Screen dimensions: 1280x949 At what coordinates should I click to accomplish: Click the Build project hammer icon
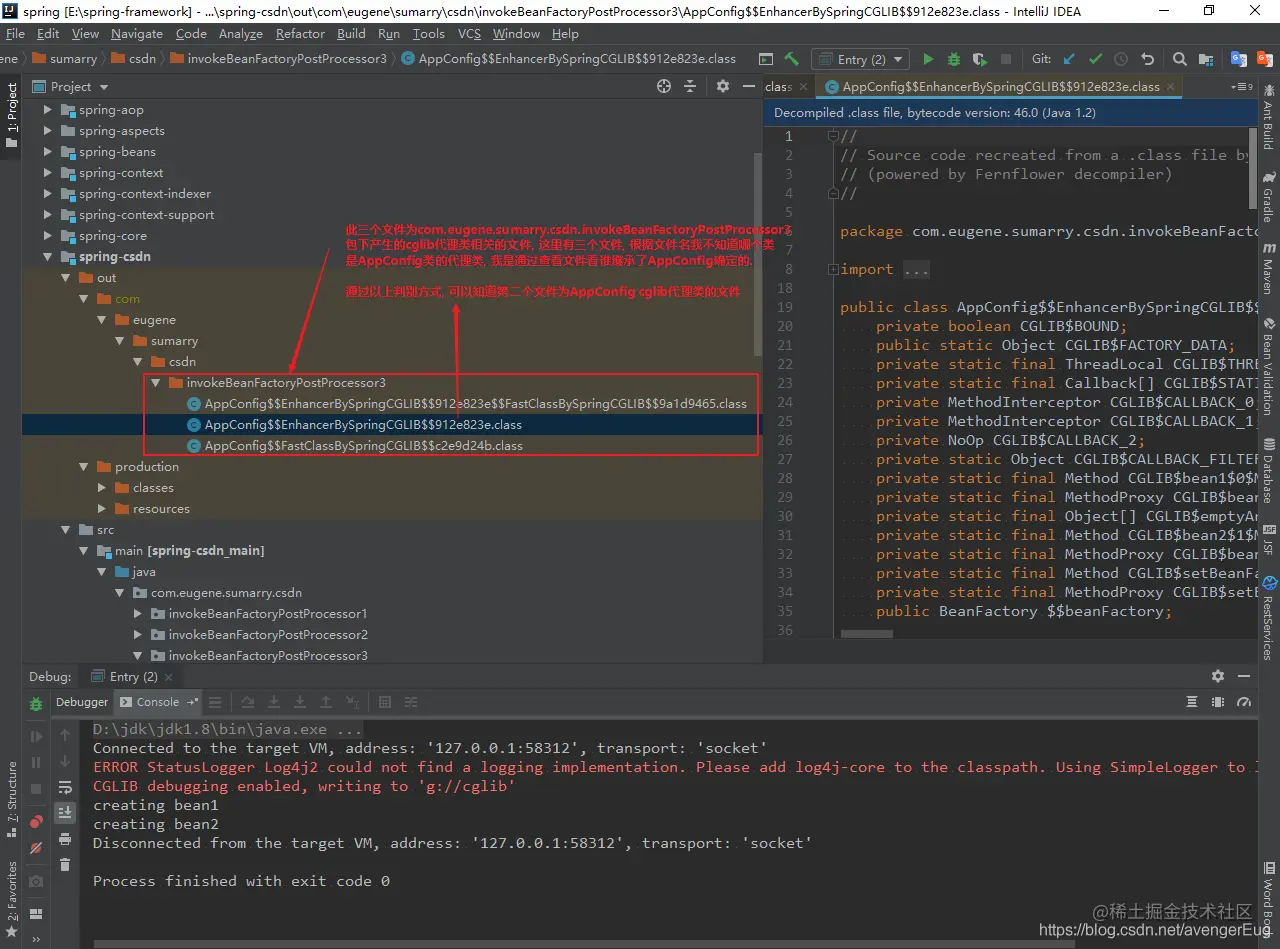[792, 59]
